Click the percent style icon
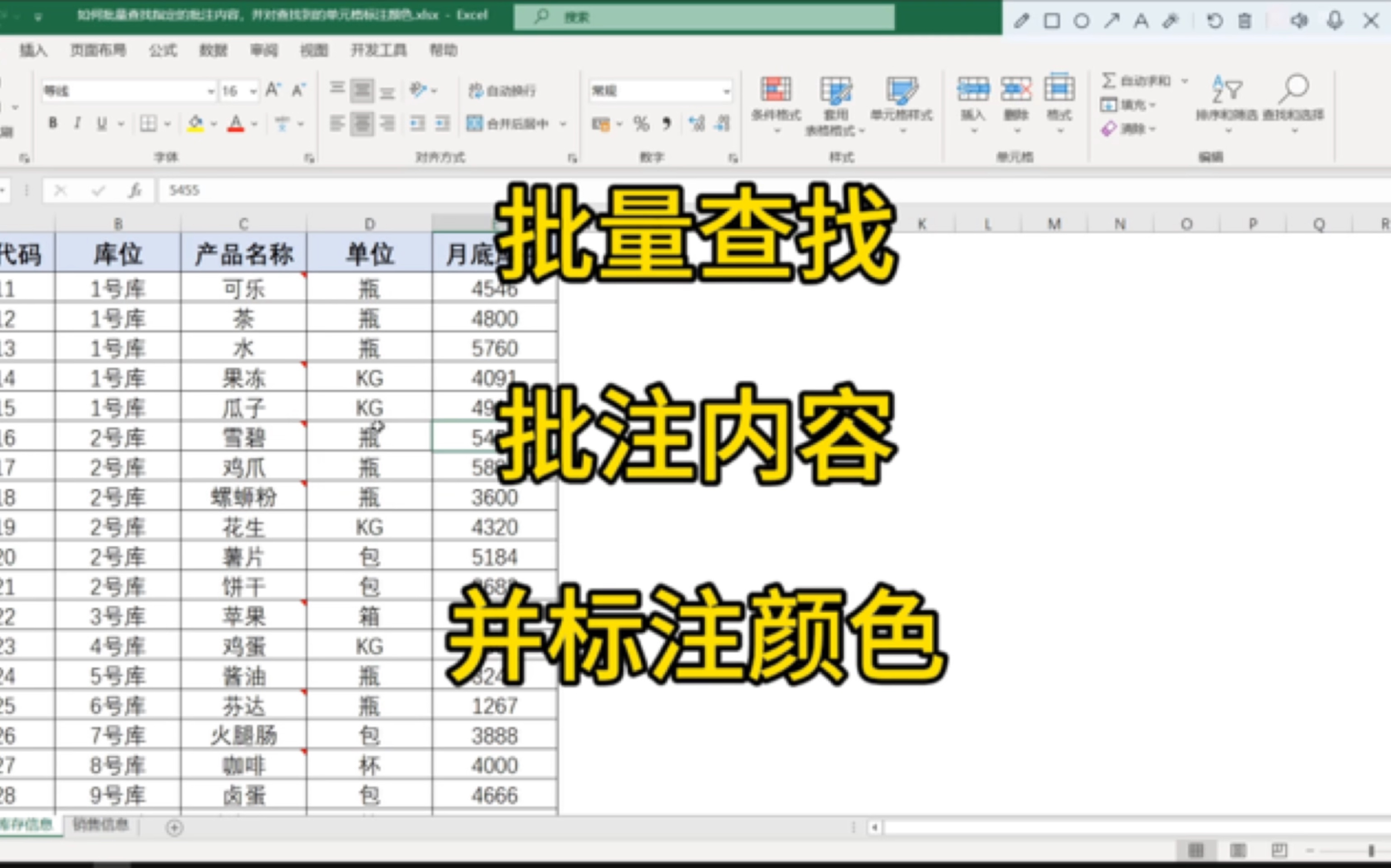This screenshot has width=1391, height=868. [641, 123]
